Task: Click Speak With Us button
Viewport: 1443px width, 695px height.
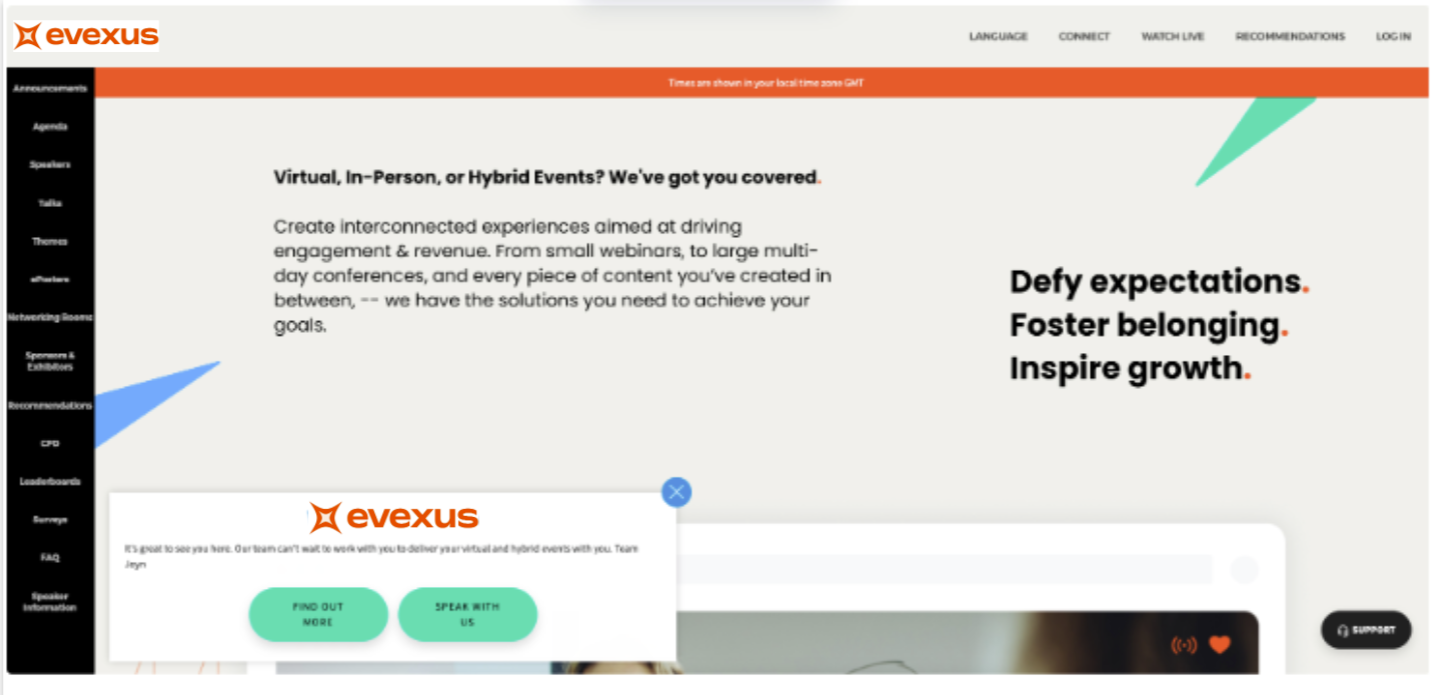Action: tap(467, 614)
